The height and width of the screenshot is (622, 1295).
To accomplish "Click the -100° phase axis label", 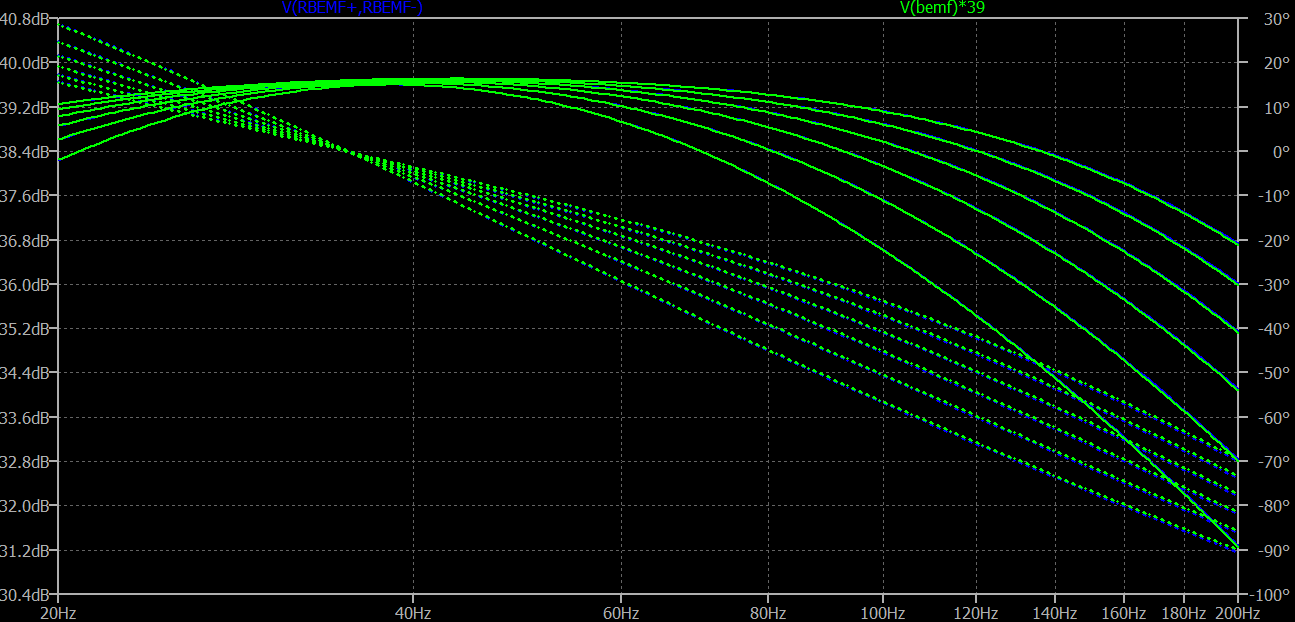I will pos(1272,595).
